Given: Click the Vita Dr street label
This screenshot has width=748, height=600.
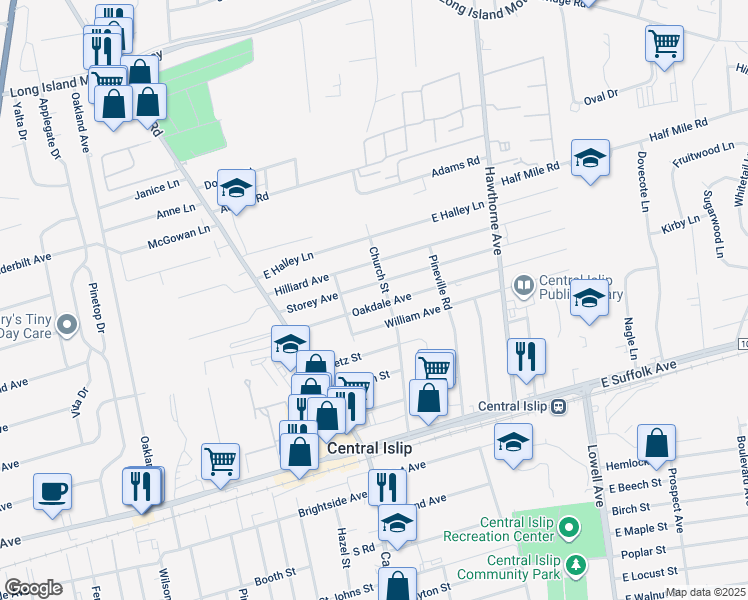Looking at the screenshot, I should point(80,403).
